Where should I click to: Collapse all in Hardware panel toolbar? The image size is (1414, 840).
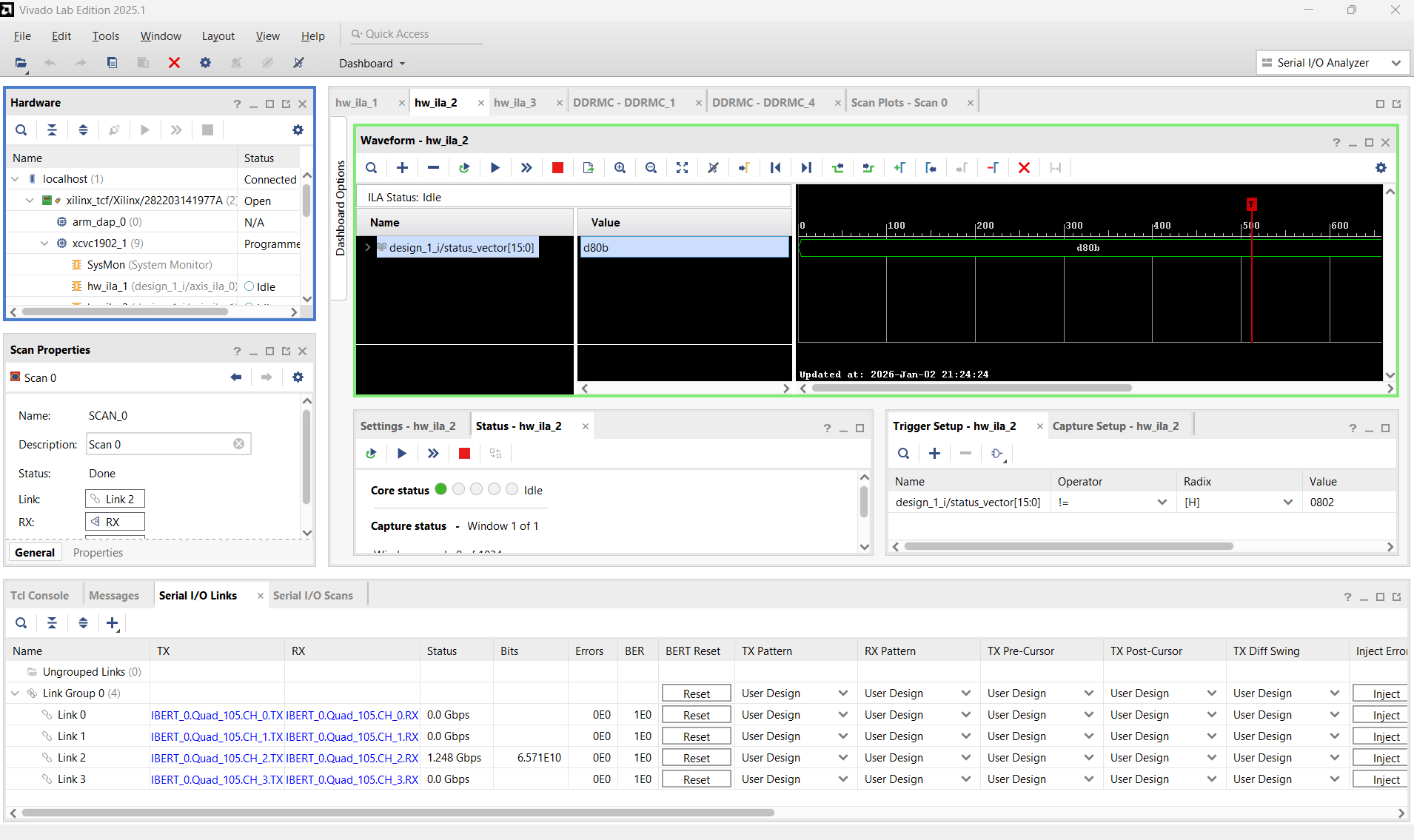pyautogui.click(x=52, y=130)
